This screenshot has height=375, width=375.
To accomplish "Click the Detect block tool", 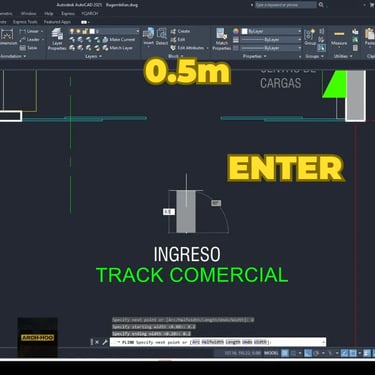I will (x=162, y=37).
